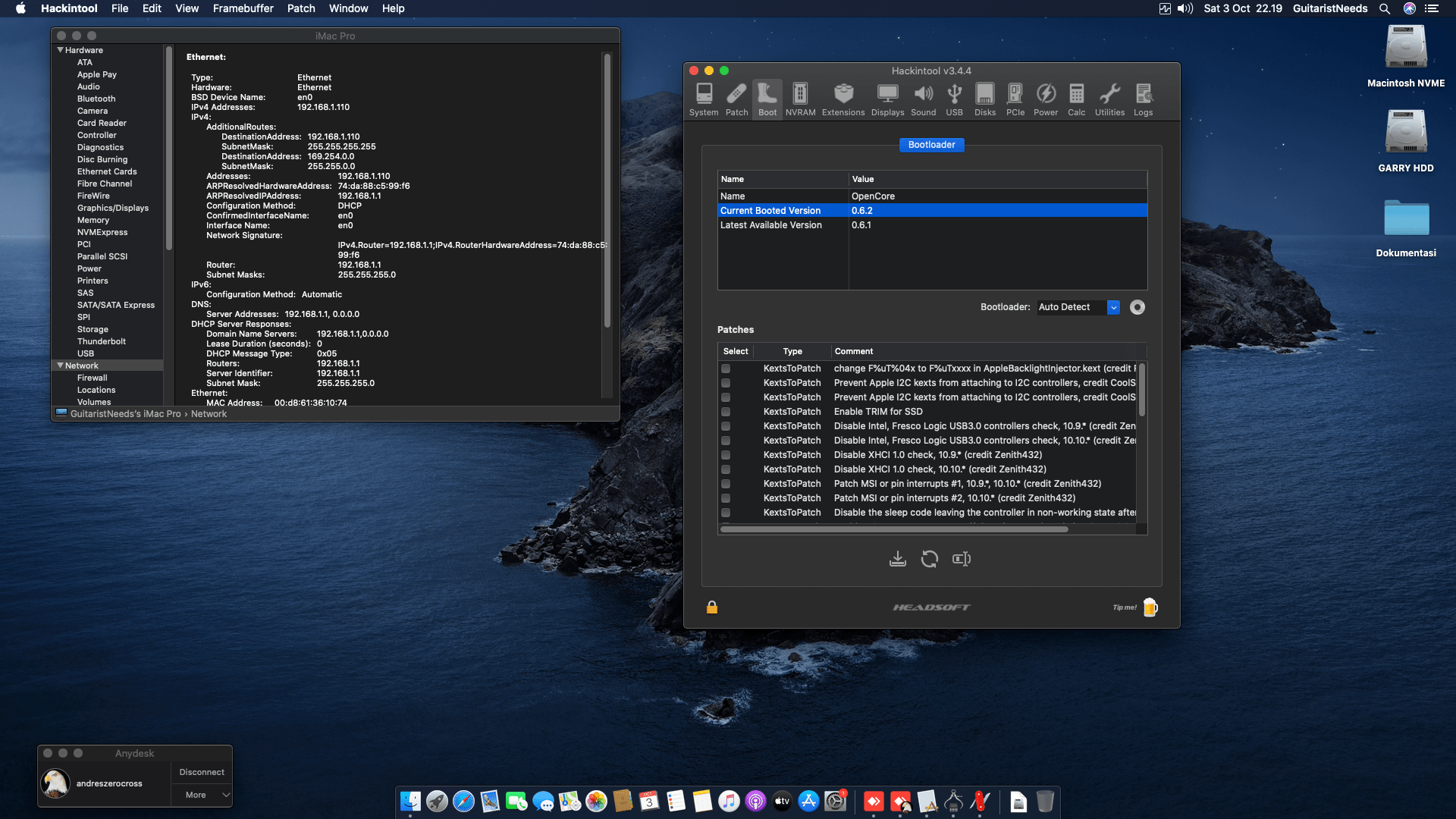This screenshot has width=1456, height=819.
Task: Click the download patches icon
Action: [898, 559]
